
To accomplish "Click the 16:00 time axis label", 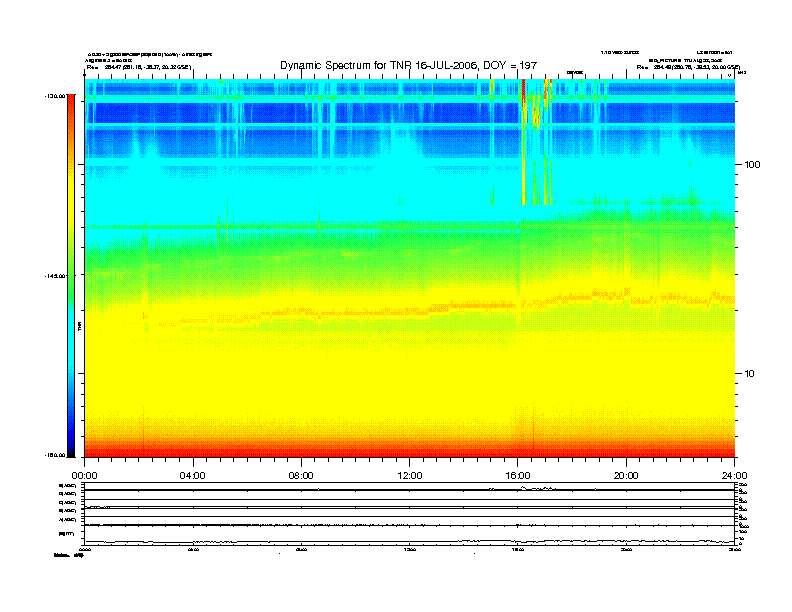I will click(x=518, y=476).
